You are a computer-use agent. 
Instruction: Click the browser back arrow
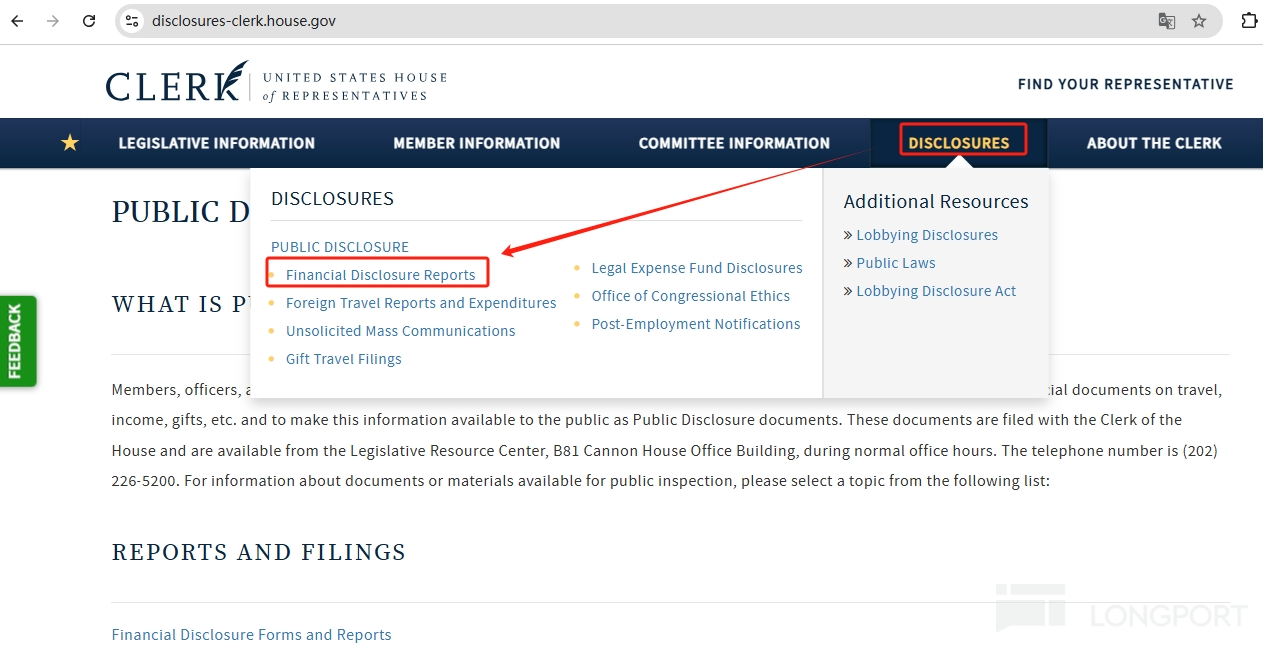click(17, 21)
